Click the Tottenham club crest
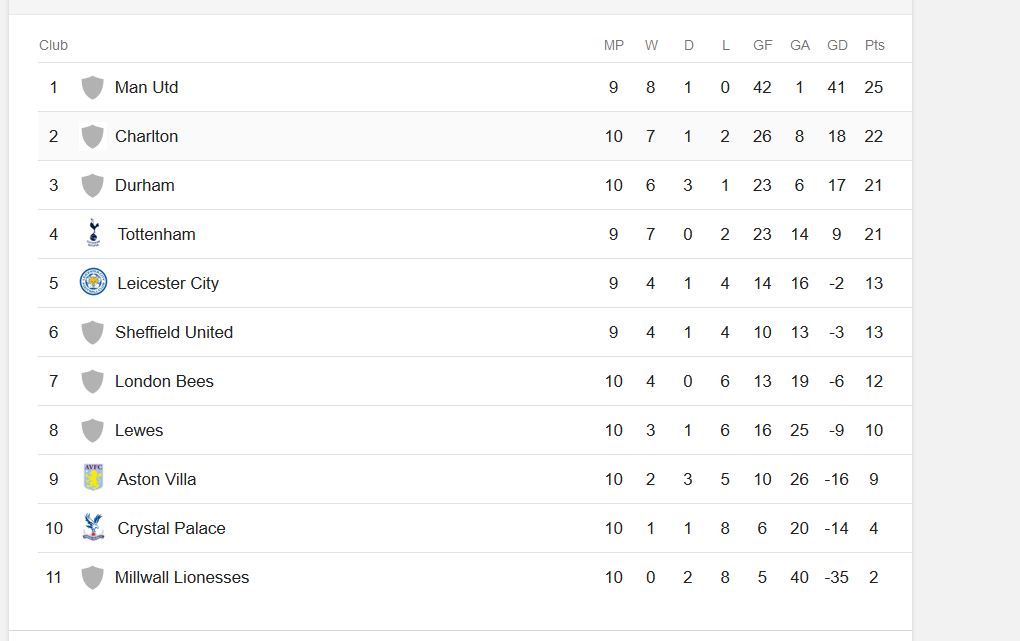 93,234
